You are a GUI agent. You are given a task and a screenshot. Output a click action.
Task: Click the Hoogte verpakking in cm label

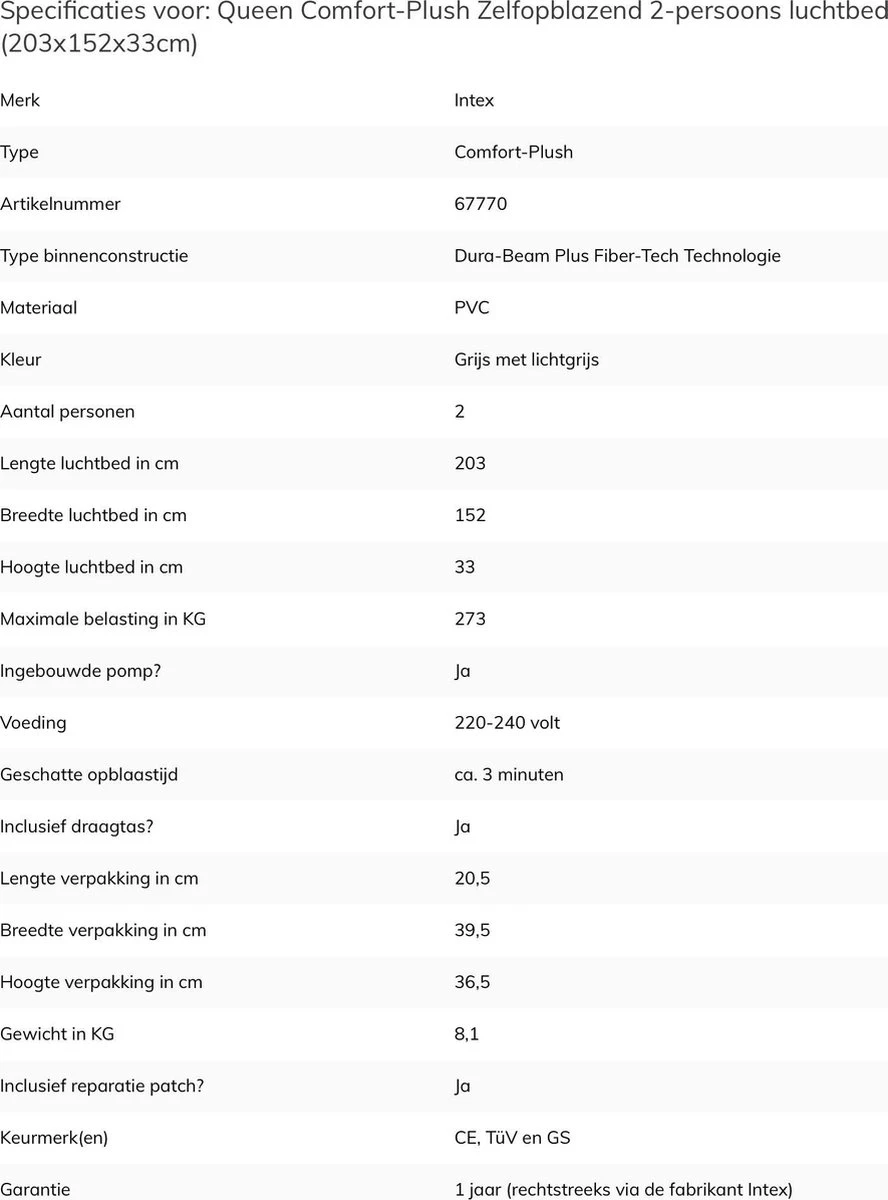(x=101, y=982)
